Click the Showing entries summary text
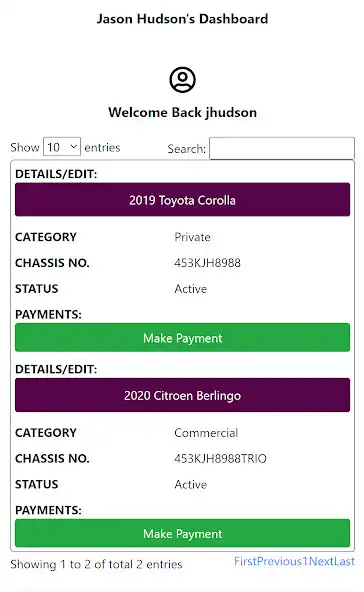 pyautogui.click(x=96, y=564)
